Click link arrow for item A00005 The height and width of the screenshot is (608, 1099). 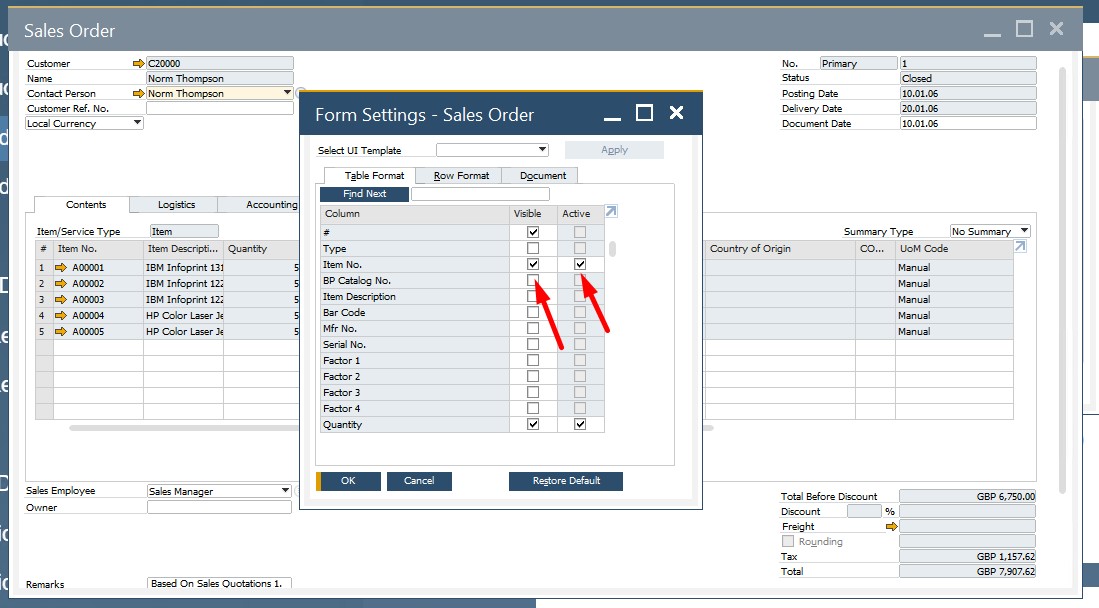[x=60, y=332]
